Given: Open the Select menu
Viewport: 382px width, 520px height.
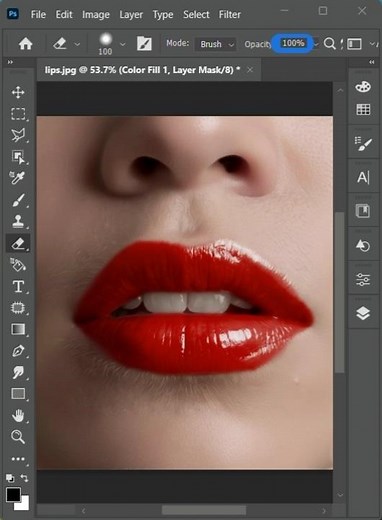Looking at the screenshot, I should point(196,14).
